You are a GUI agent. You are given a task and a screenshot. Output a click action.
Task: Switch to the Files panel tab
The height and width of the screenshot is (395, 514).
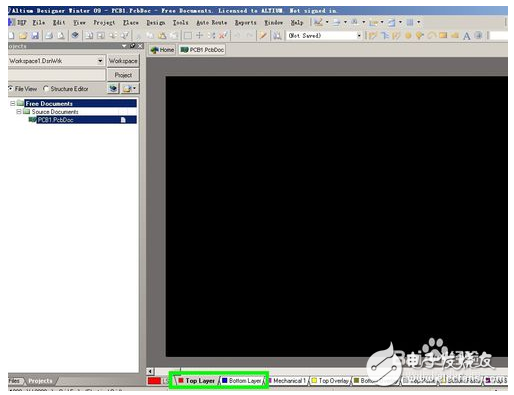[14, 381]
